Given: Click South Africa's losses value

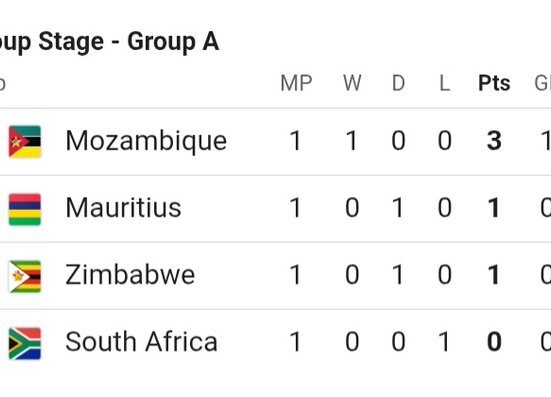Looking at the screenshot, I should (445, 341).
